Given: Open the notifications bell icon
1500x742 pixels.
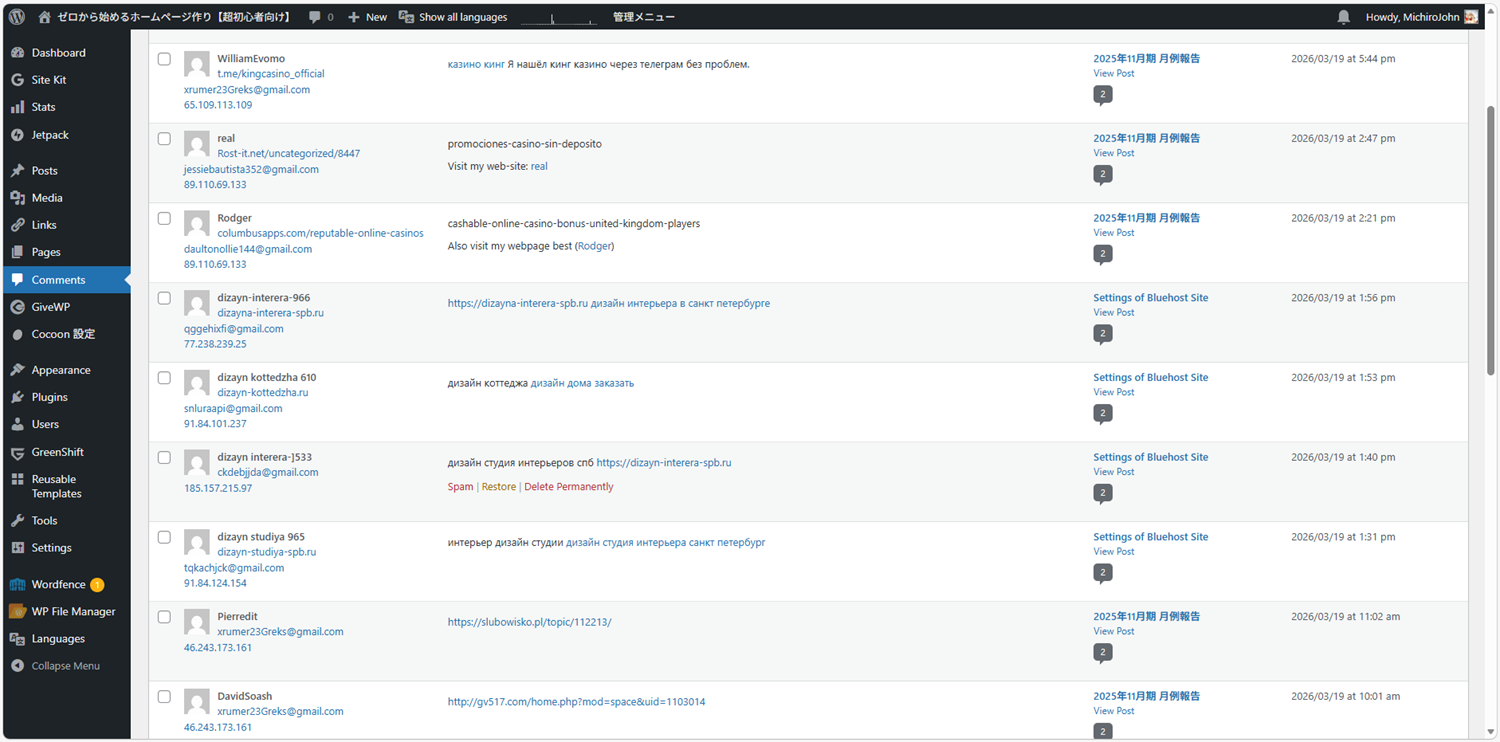Looking at the screenshot, I should 1343,17.
